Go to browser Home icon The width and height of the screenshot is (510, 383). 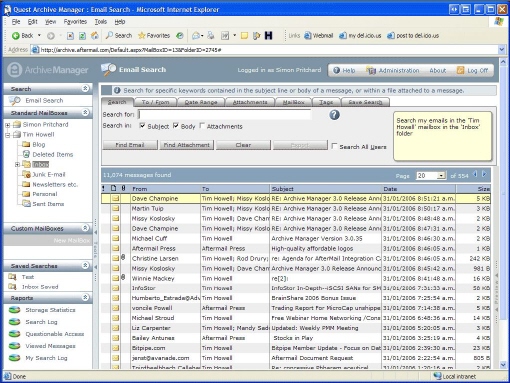point(95,36)
